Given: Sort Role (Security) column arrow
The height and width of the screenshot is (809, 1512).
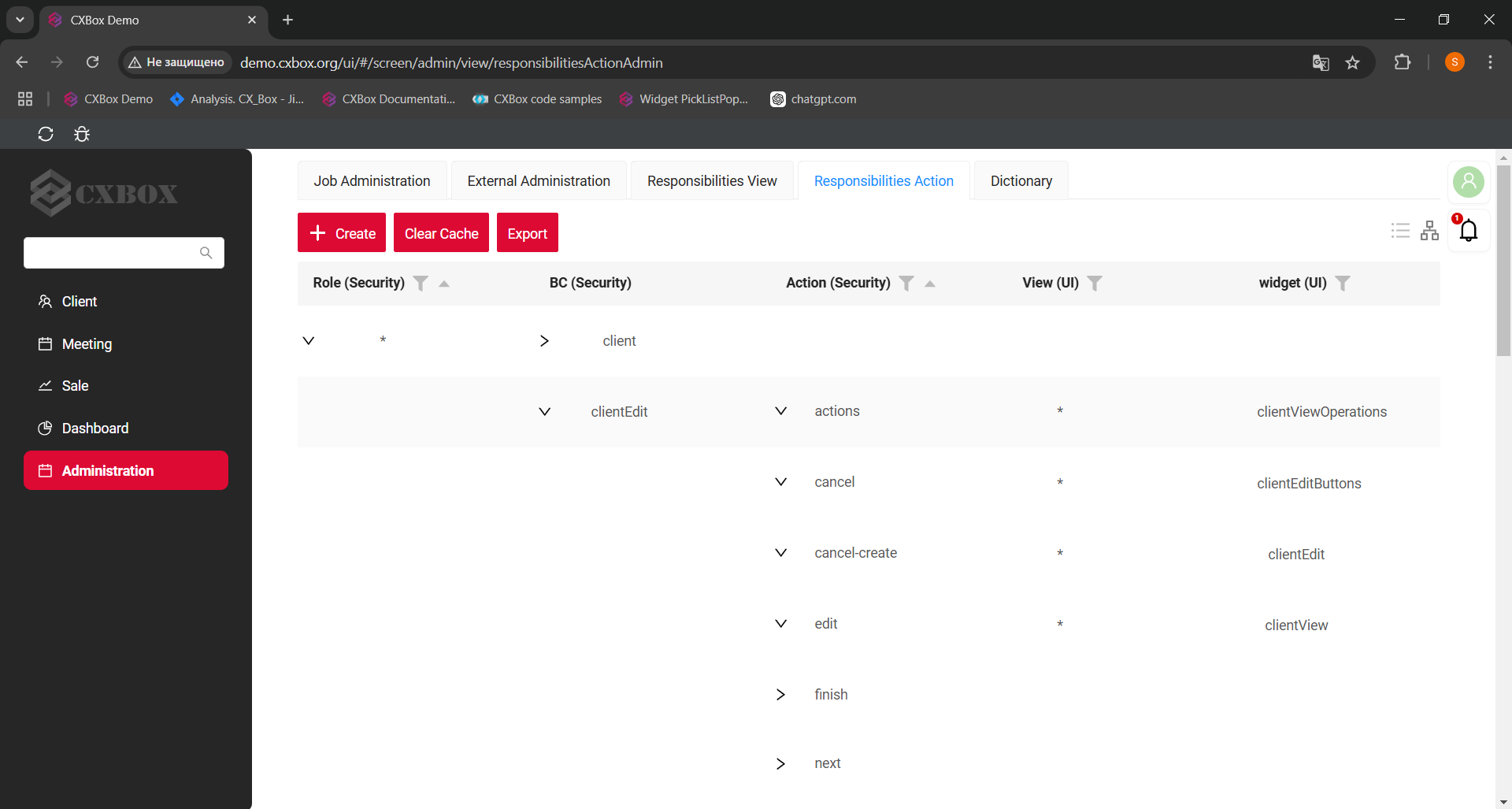Looking at the screenshot, I should click(444, 284).
